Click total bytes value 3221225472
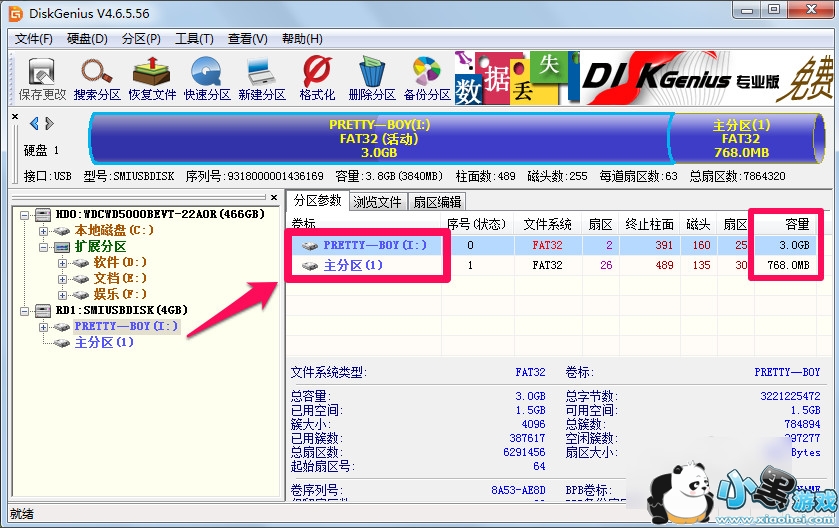 coord(790,396)
